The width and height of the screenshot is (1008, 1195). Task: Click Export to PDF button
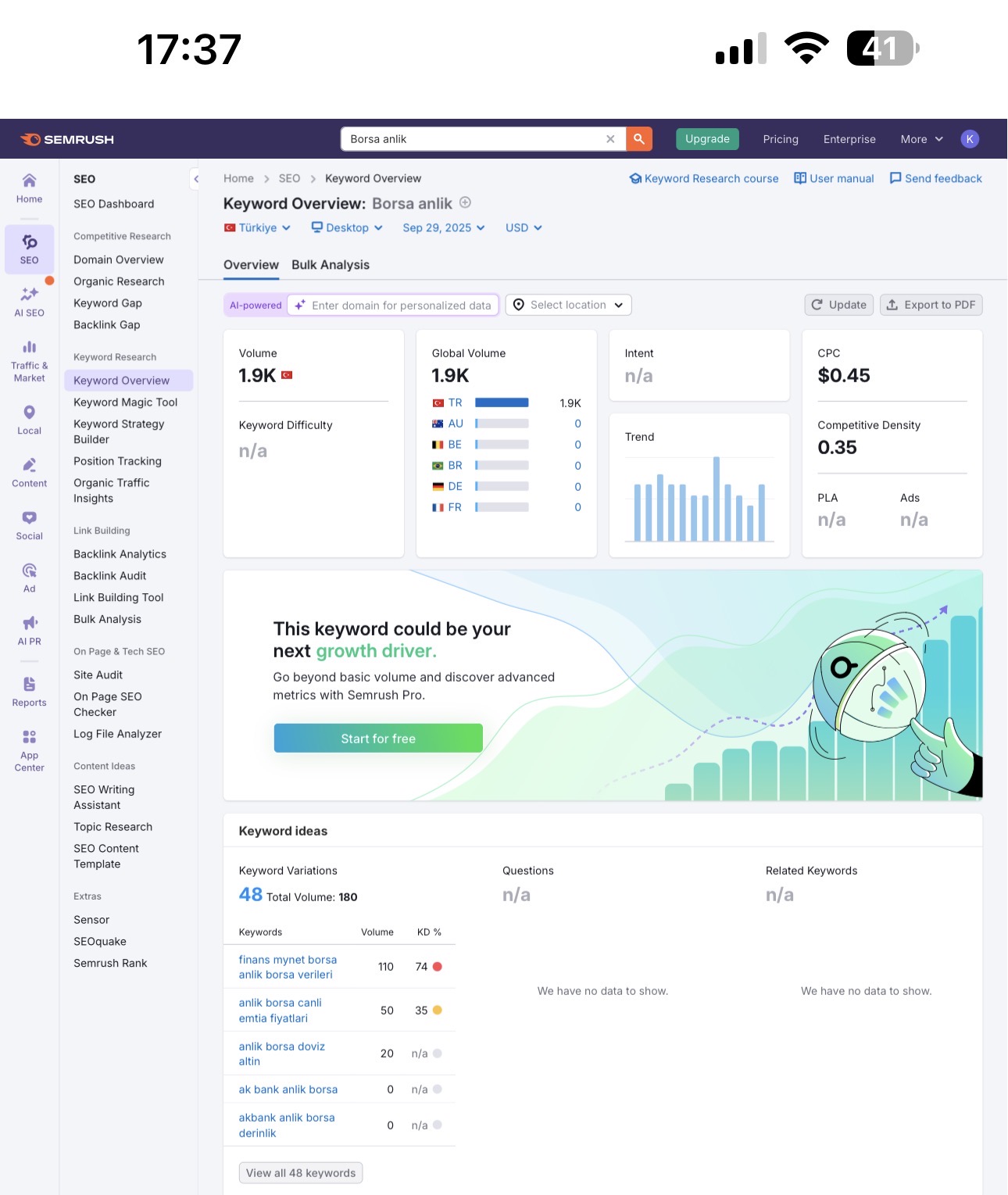tap(931, 305)
